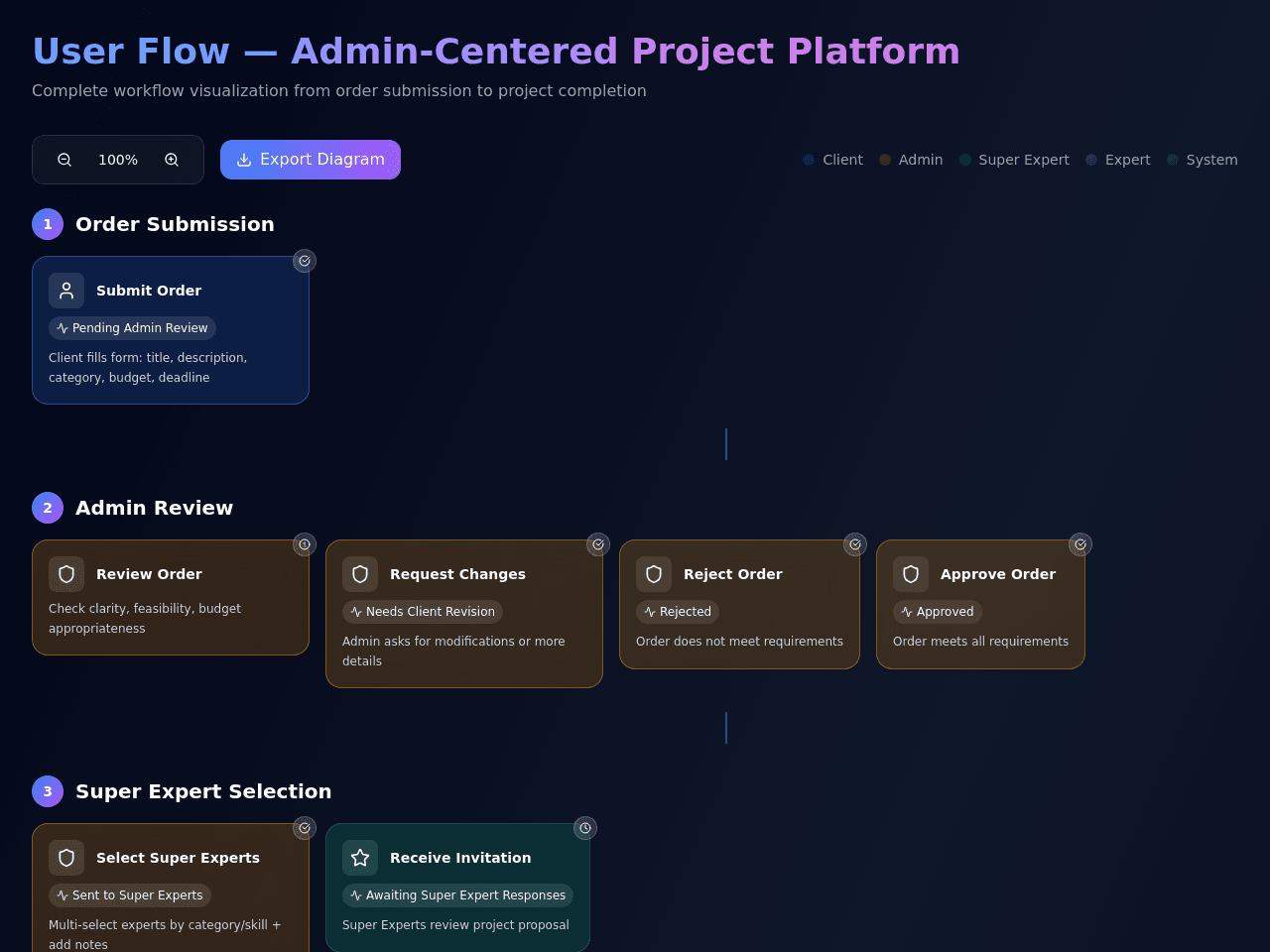Click the Rejected status pill
This screenshot has width=1270, height=952.
[678, 612]
